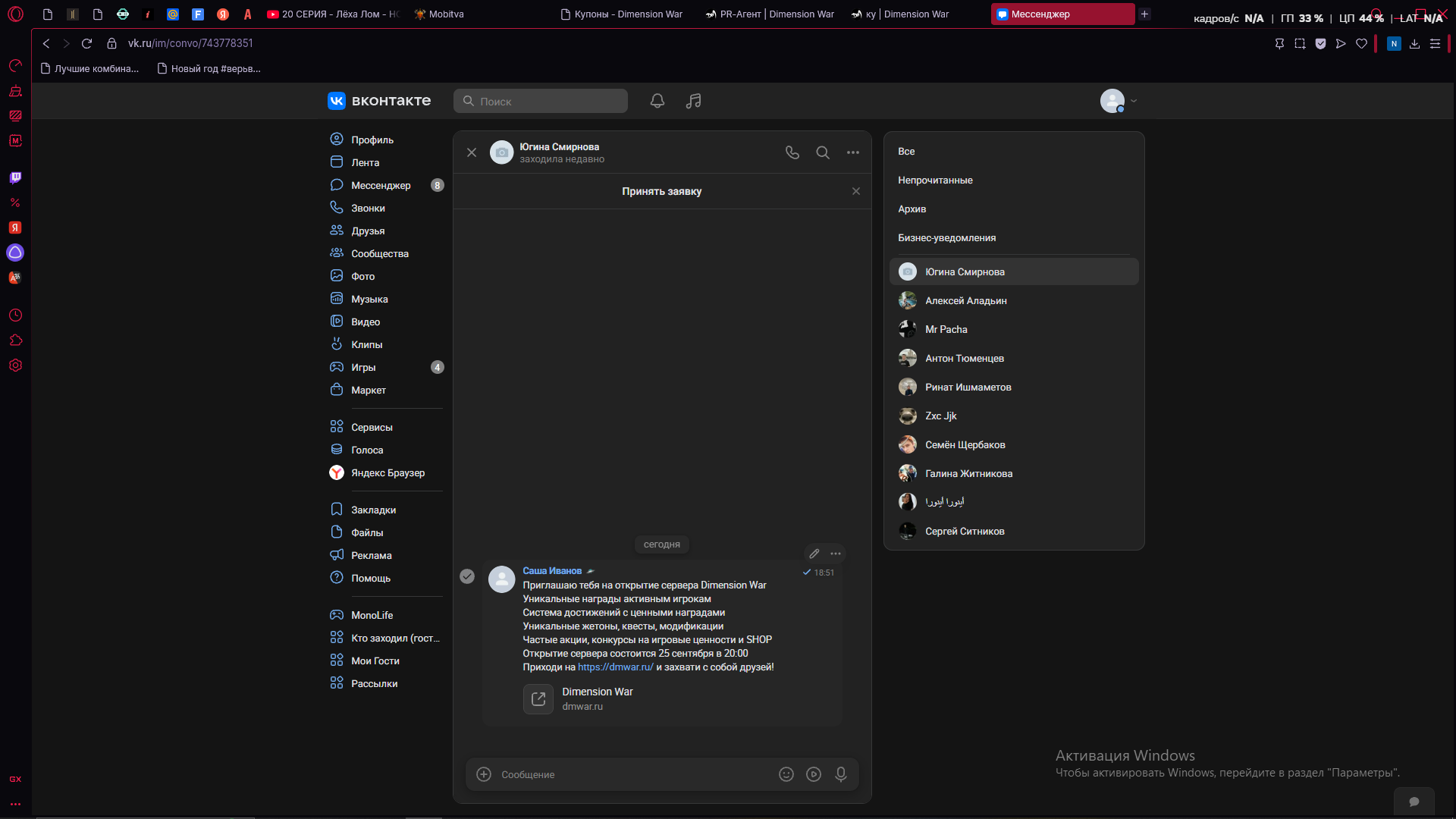
Task: Click the Поиск search field
Action: pyautogui.click(x=541, y=101)
